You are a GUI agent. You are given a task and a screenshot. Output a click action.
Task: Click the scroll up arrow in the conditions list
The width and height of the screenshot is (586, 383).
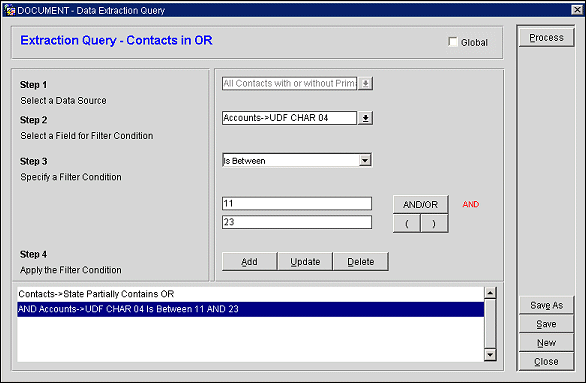(x=490, y=293)
